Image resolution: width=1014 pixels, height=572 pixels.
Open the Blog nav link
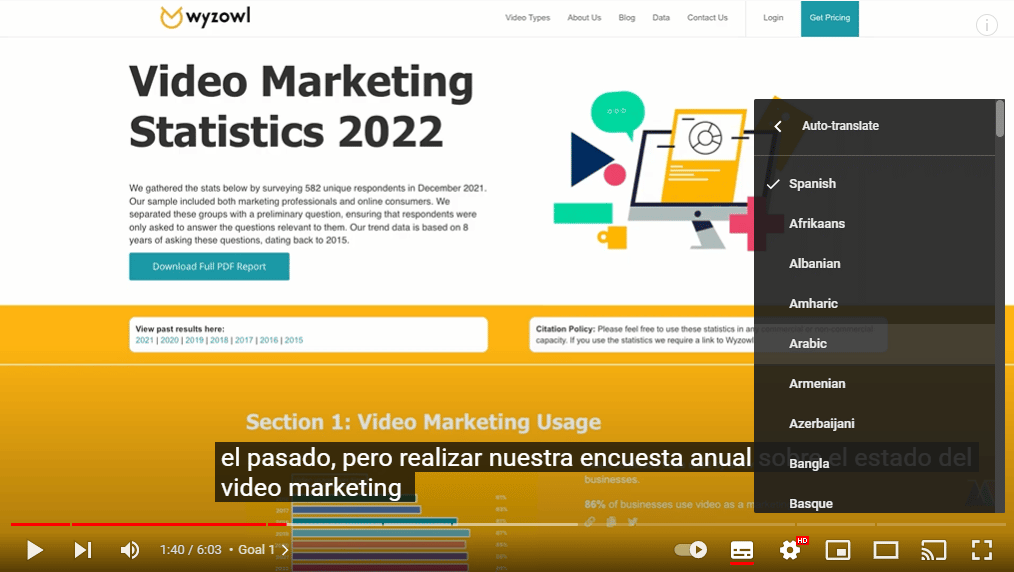pyautogui.click(x=627, y=18)
